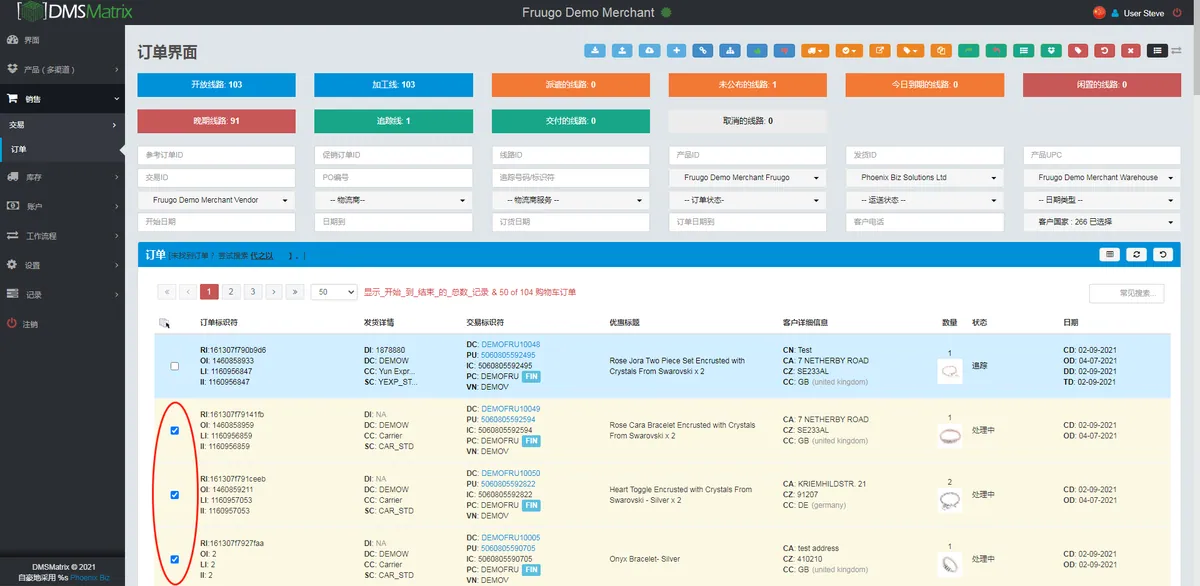Go to page 2 of the orders
The height and width of the screenshot is (586, 1200).
pyautogui.click(x=231, y=292)
